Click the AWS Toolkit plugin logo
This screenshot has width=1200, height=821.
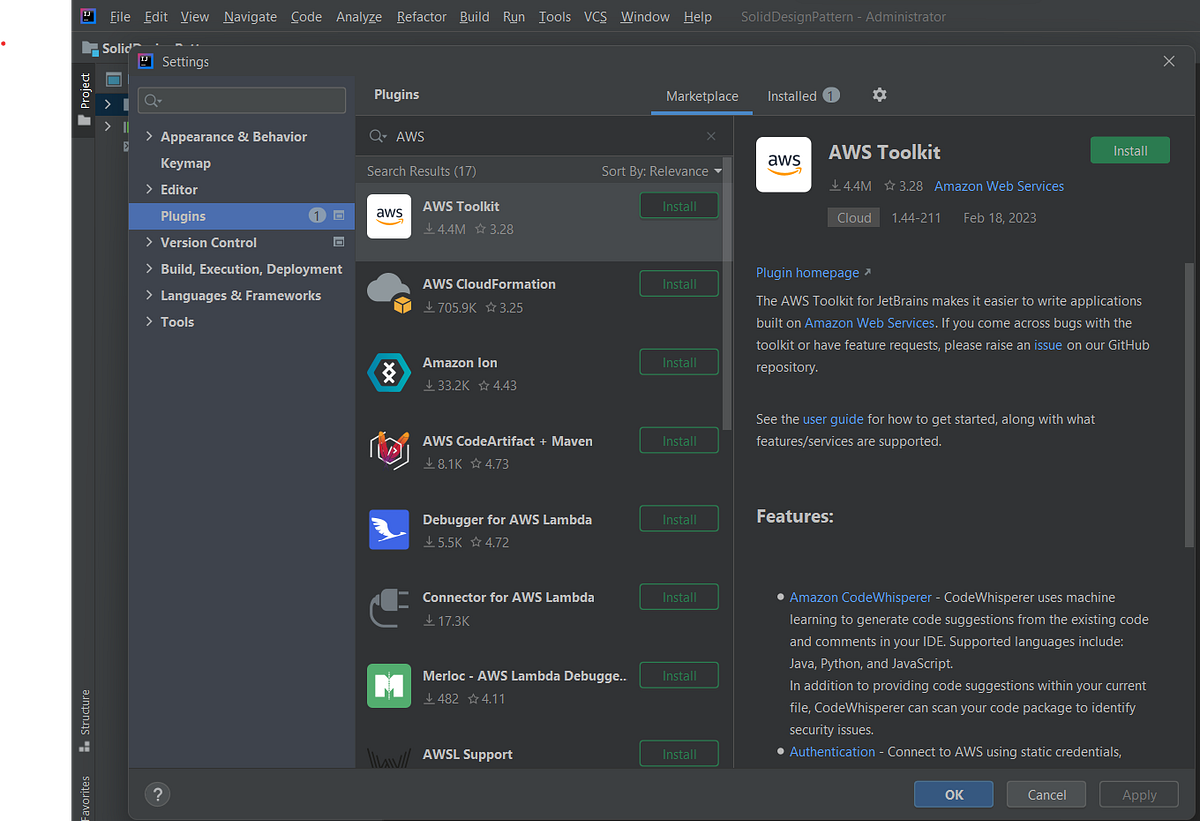pos(389,216)
